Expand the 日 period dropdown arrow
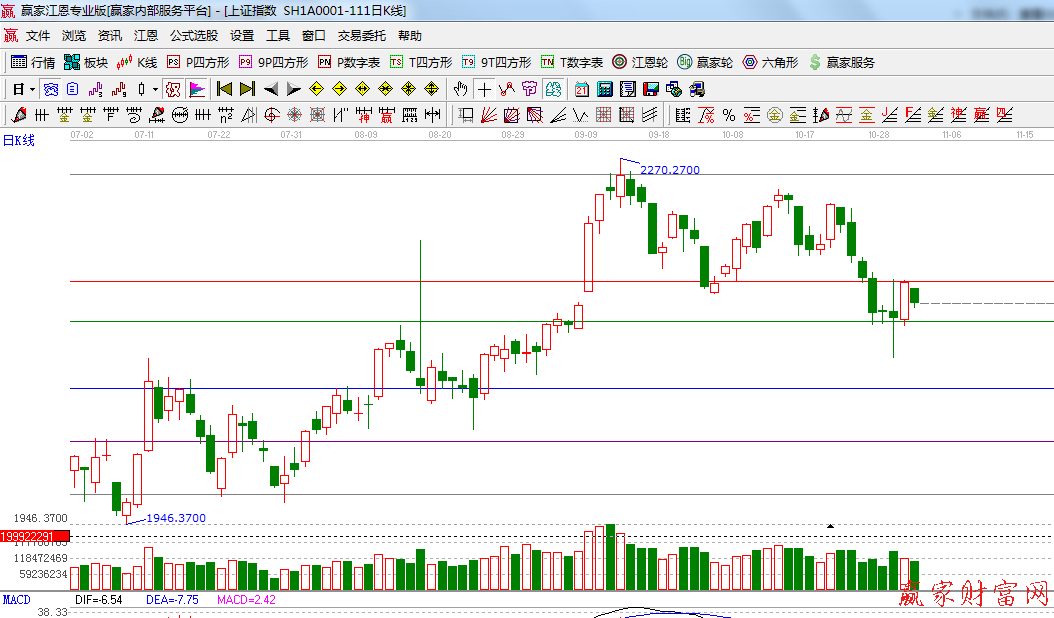The height and width of the screenshot is (618, 1054). point(32,89)
